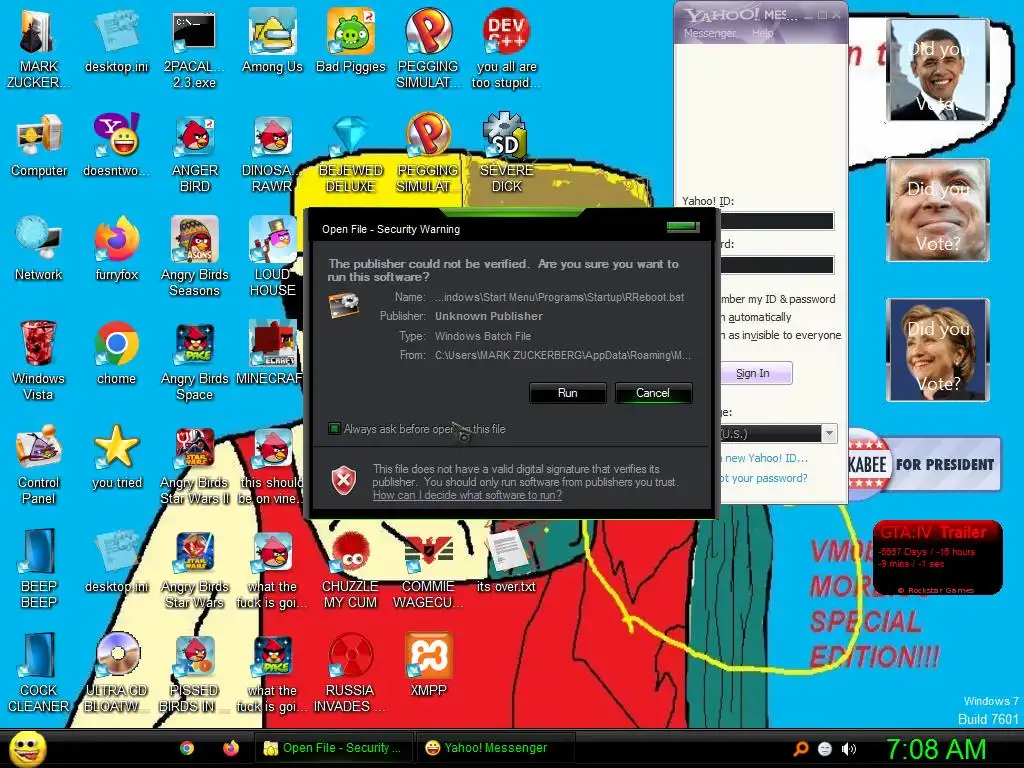This screenshot has width=1024, height=768.
Task: Open the 'its over.txt' file
Action: coord(507,561)
